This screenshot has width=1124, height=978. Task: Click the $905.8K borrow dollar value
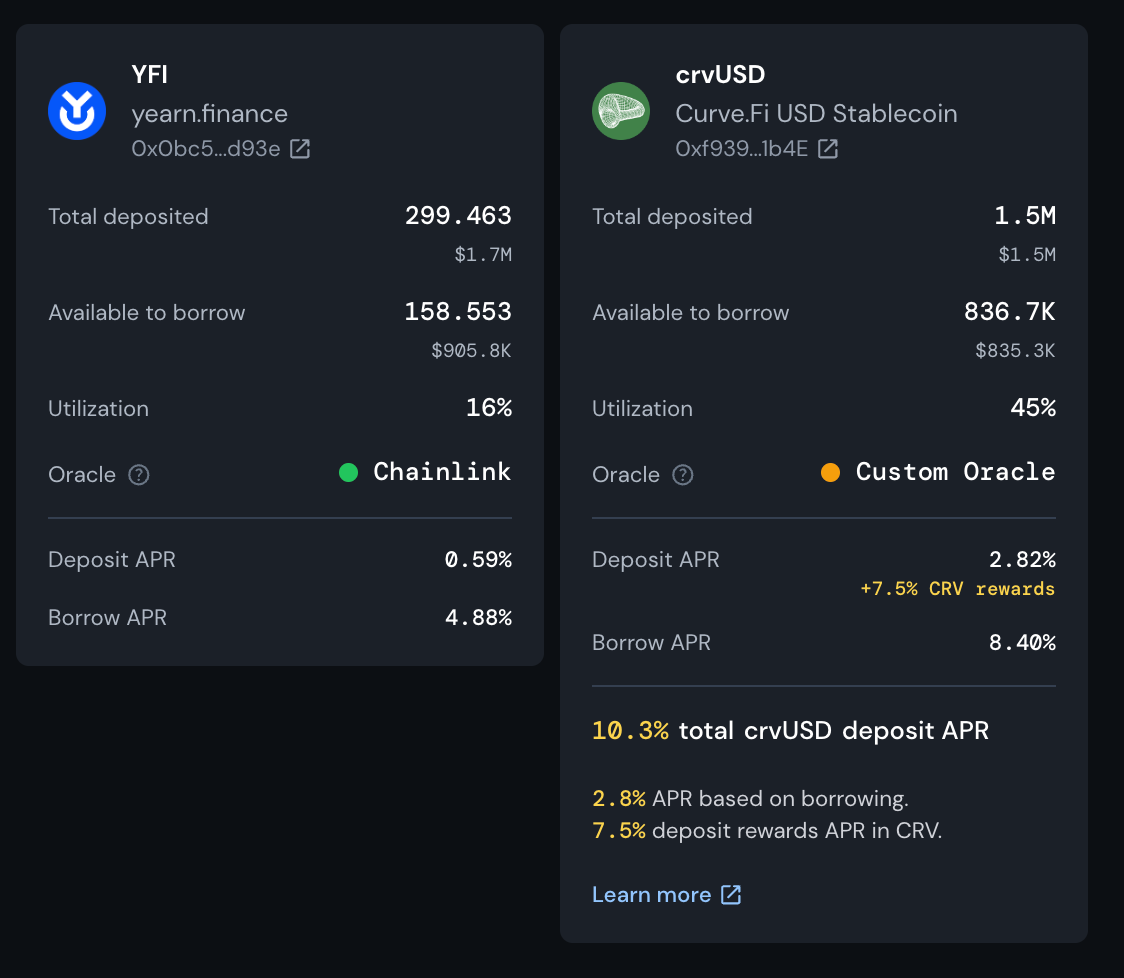pyautogui.click(x=471, y=351)
